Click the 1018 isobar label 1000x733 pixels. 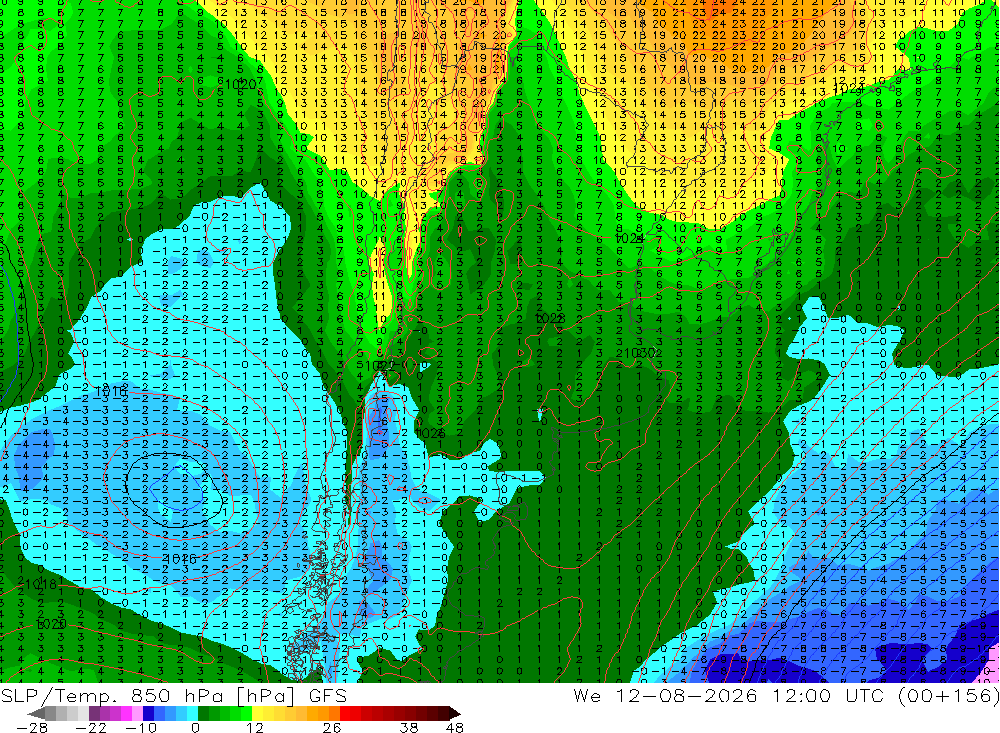click(41, 584)
